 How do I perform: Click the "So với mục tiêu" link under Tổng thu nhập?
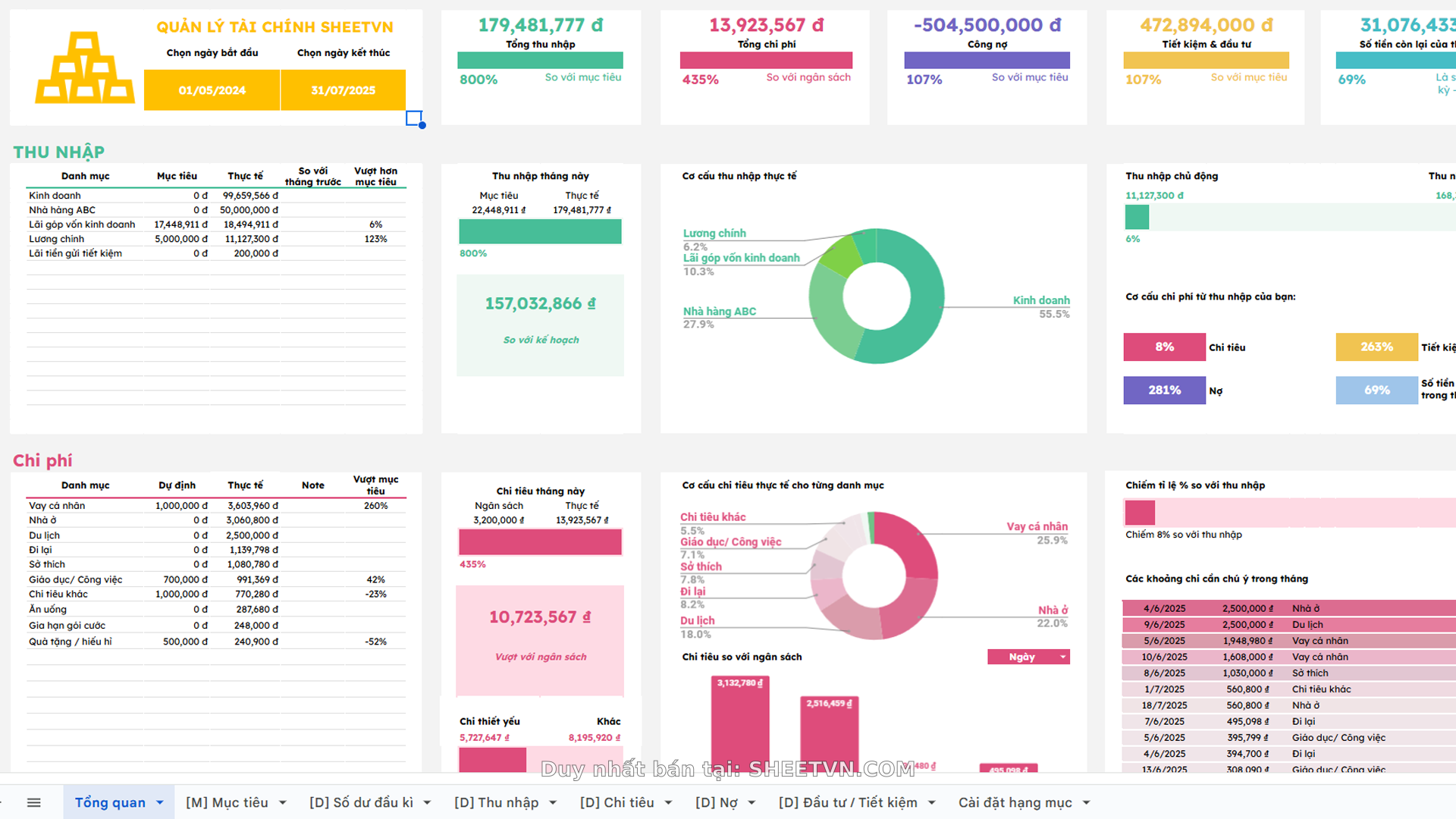(582, 77)
